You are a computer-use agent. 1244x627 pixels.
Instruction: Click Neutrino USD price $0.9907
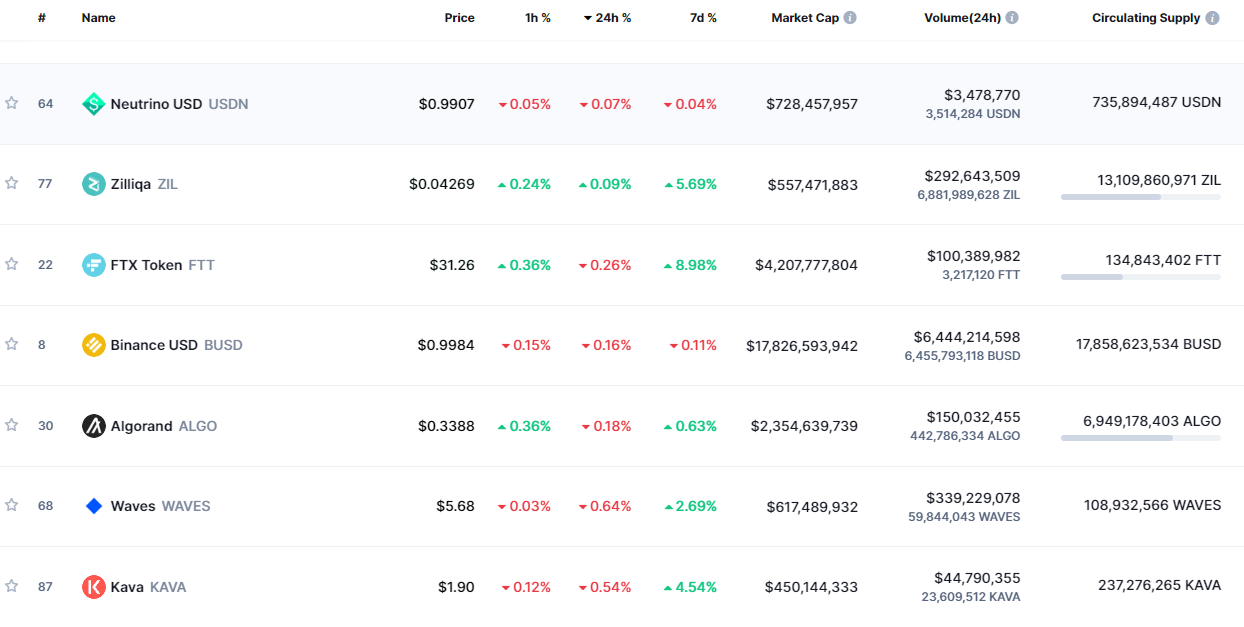(447, 104)
